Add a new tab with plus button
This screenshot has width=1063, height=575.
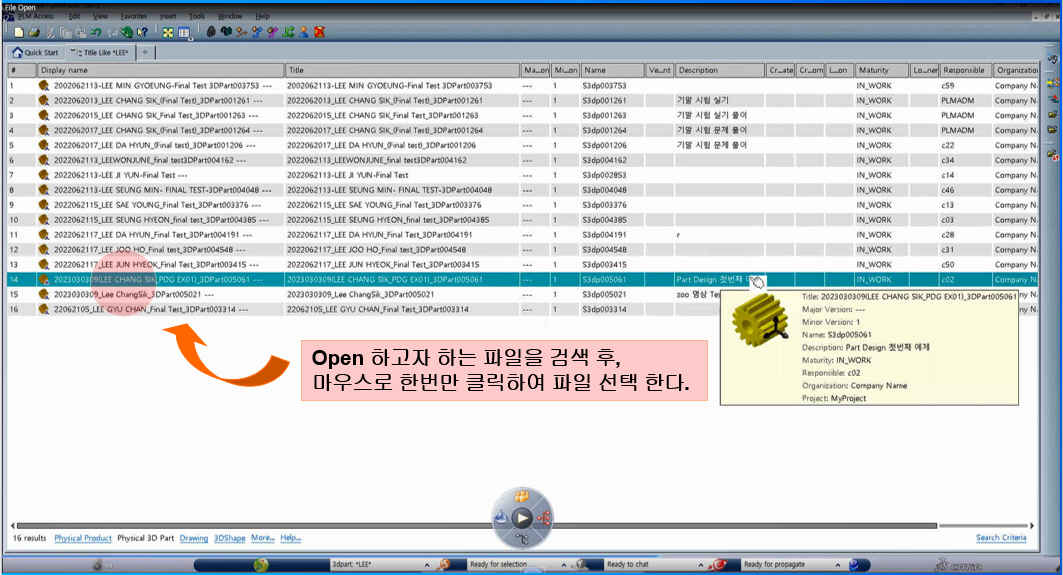[144, 52]
